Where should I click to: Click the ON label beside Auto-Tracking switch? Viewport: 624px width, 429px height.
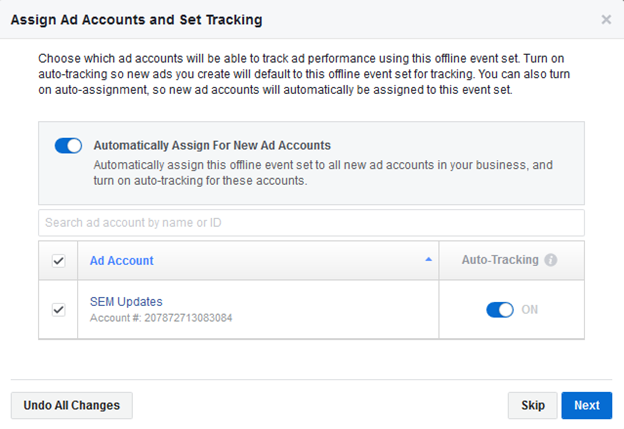(529, 310)
